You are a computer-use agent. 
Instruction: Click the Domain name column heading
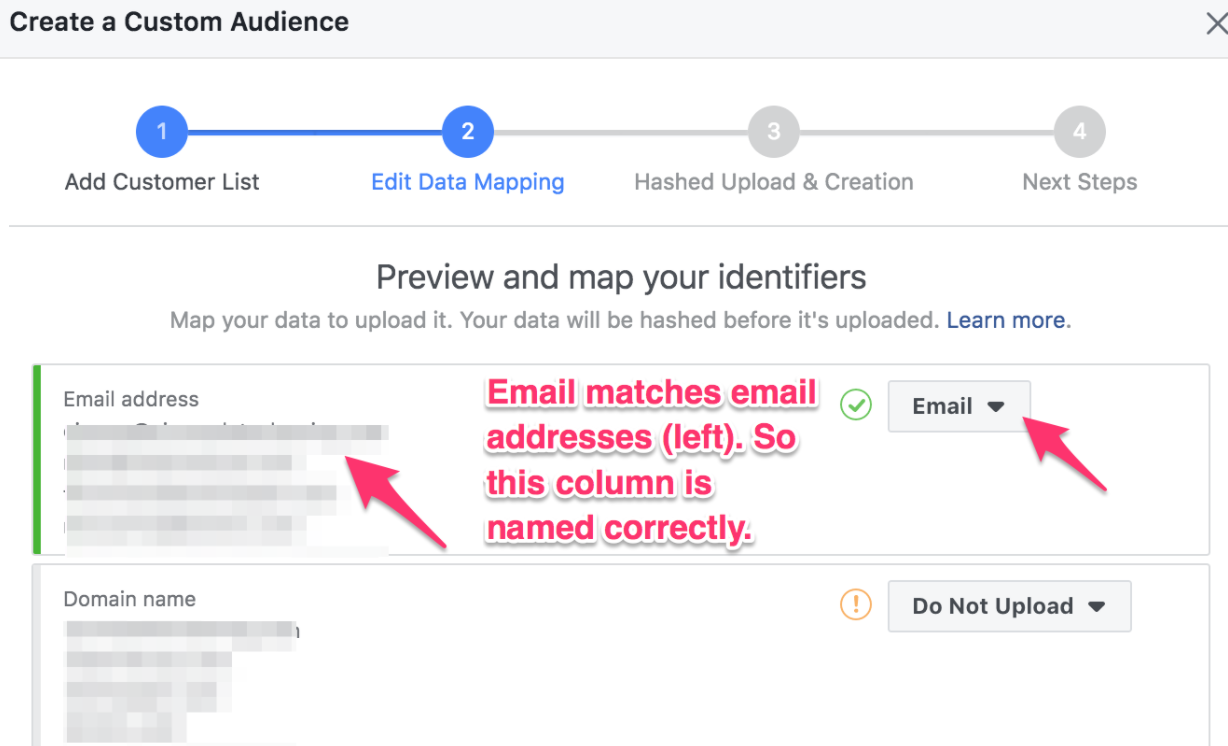click(x=129, y=599)
